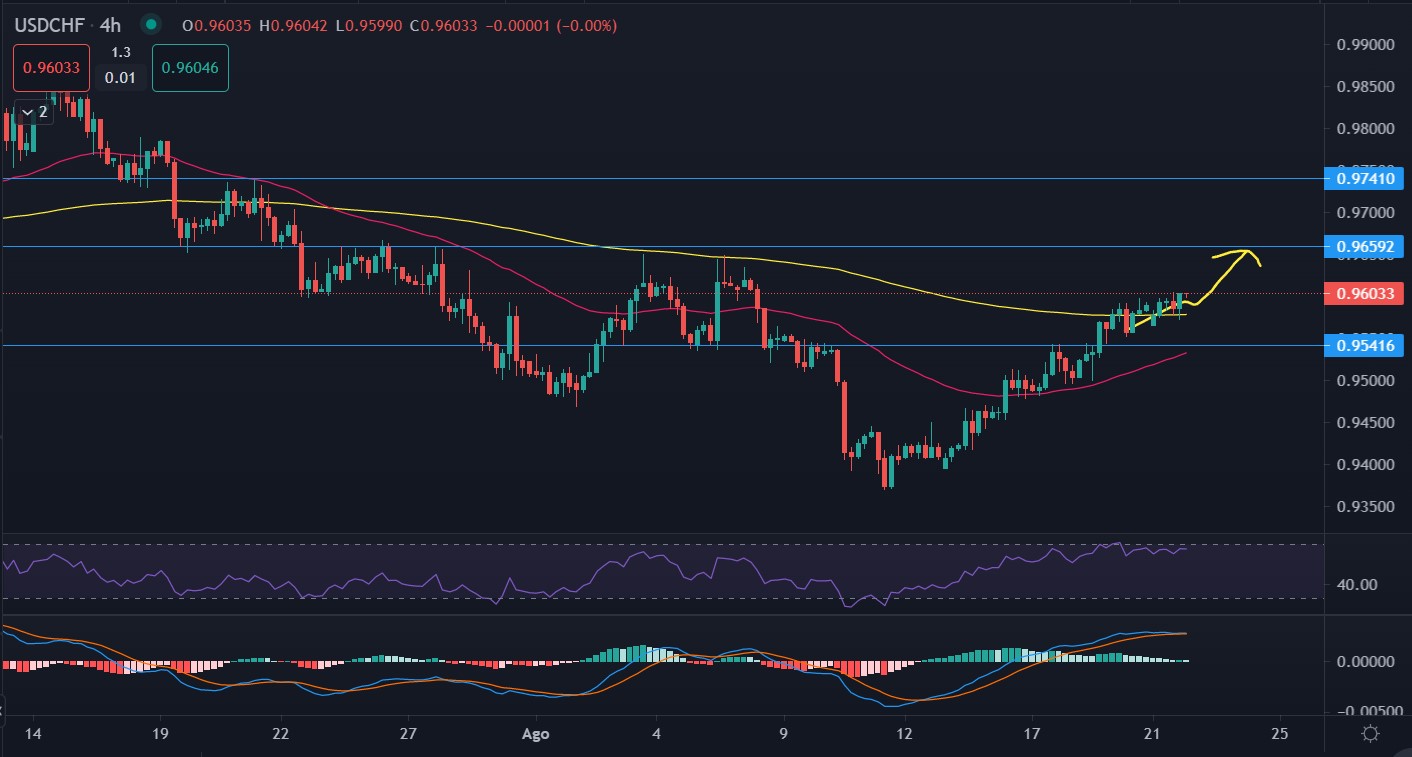Click the time axis label 19
Viewport: 1412px width, 757px height.
[162, 733]
